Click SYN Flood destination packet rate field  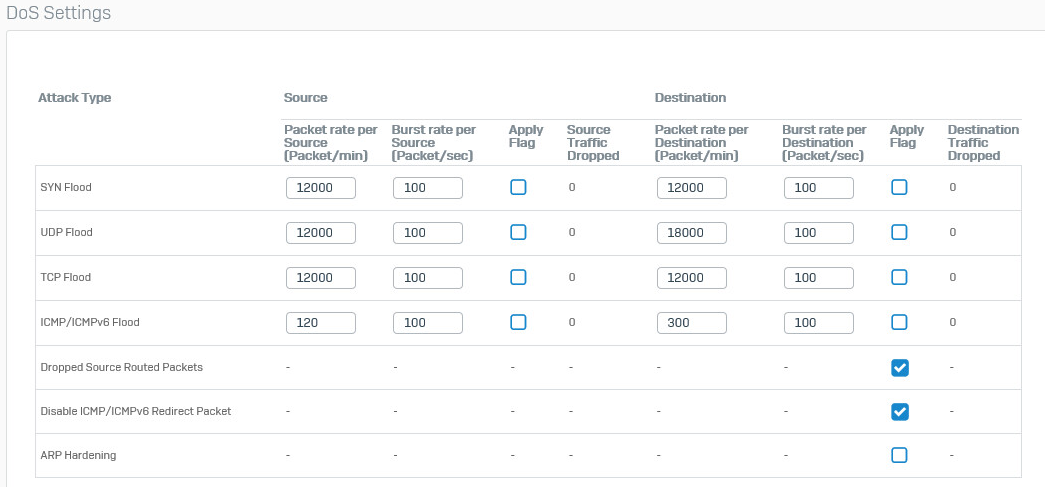[x=692, y=188]
